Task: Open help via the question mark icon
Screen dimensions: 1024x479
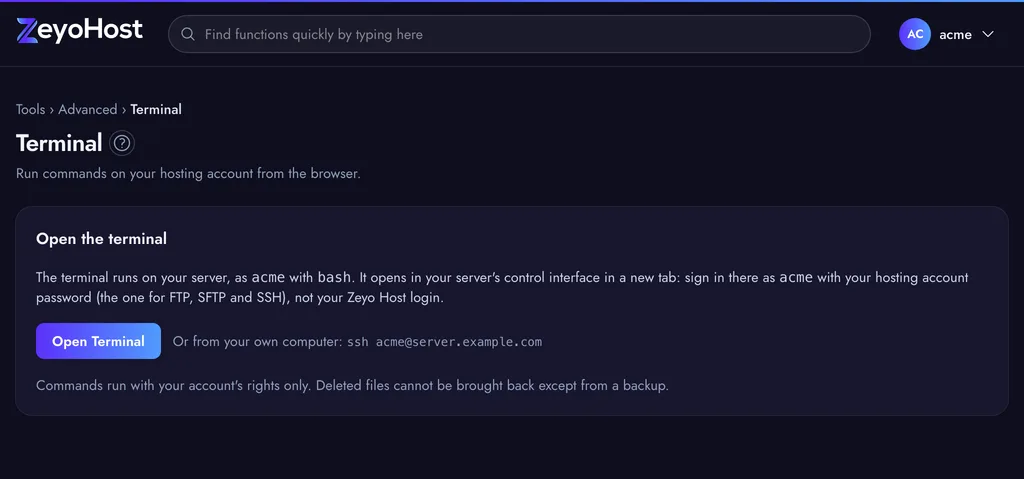Action: [x=122, y=143]
